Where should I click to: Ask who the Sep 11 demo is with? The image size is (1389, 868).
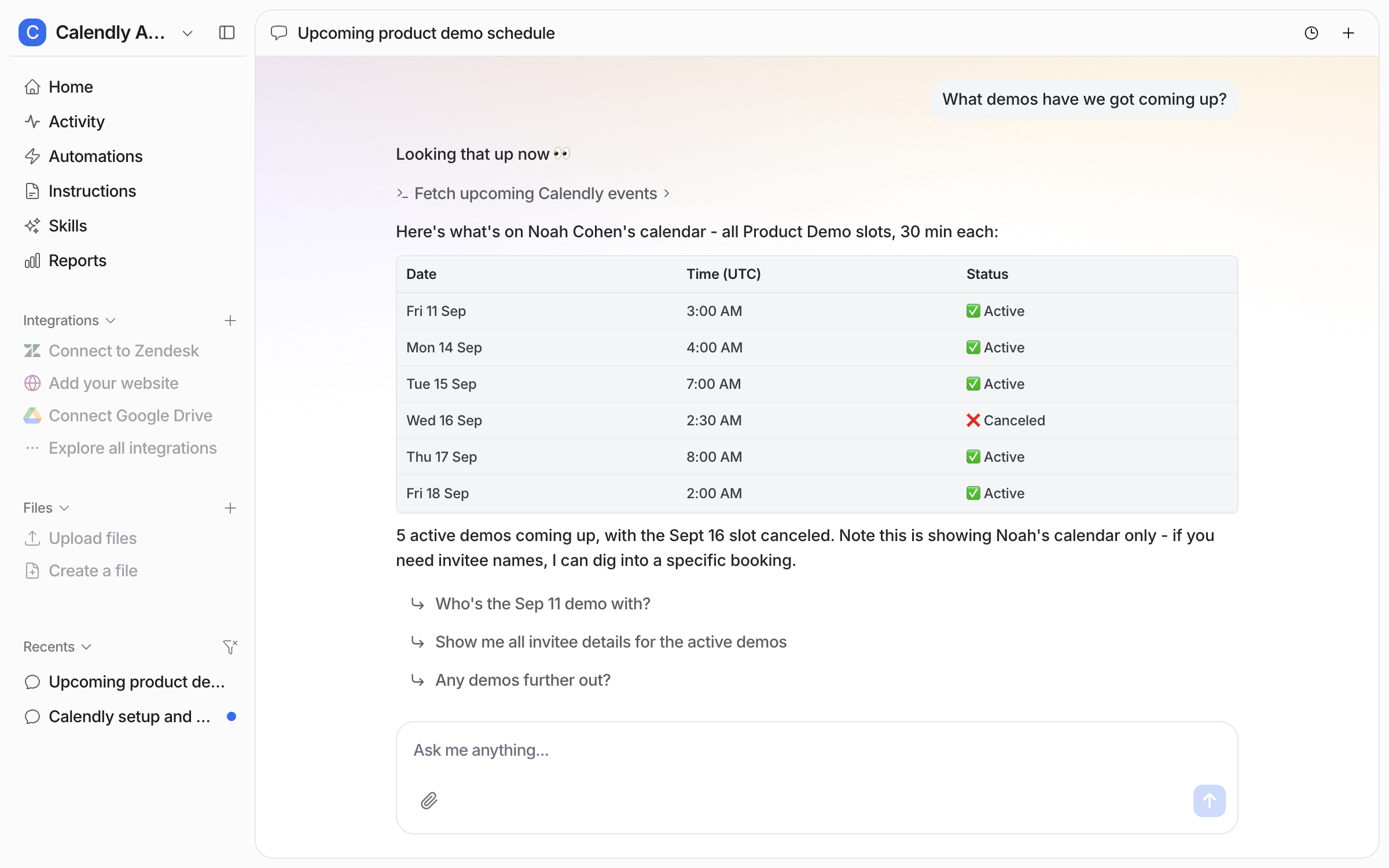tap(543, 604)
